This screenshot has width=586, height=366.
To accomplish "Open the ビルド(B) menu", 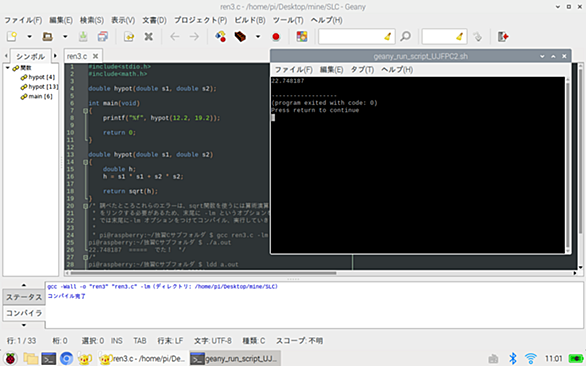I will pos(250,20).
